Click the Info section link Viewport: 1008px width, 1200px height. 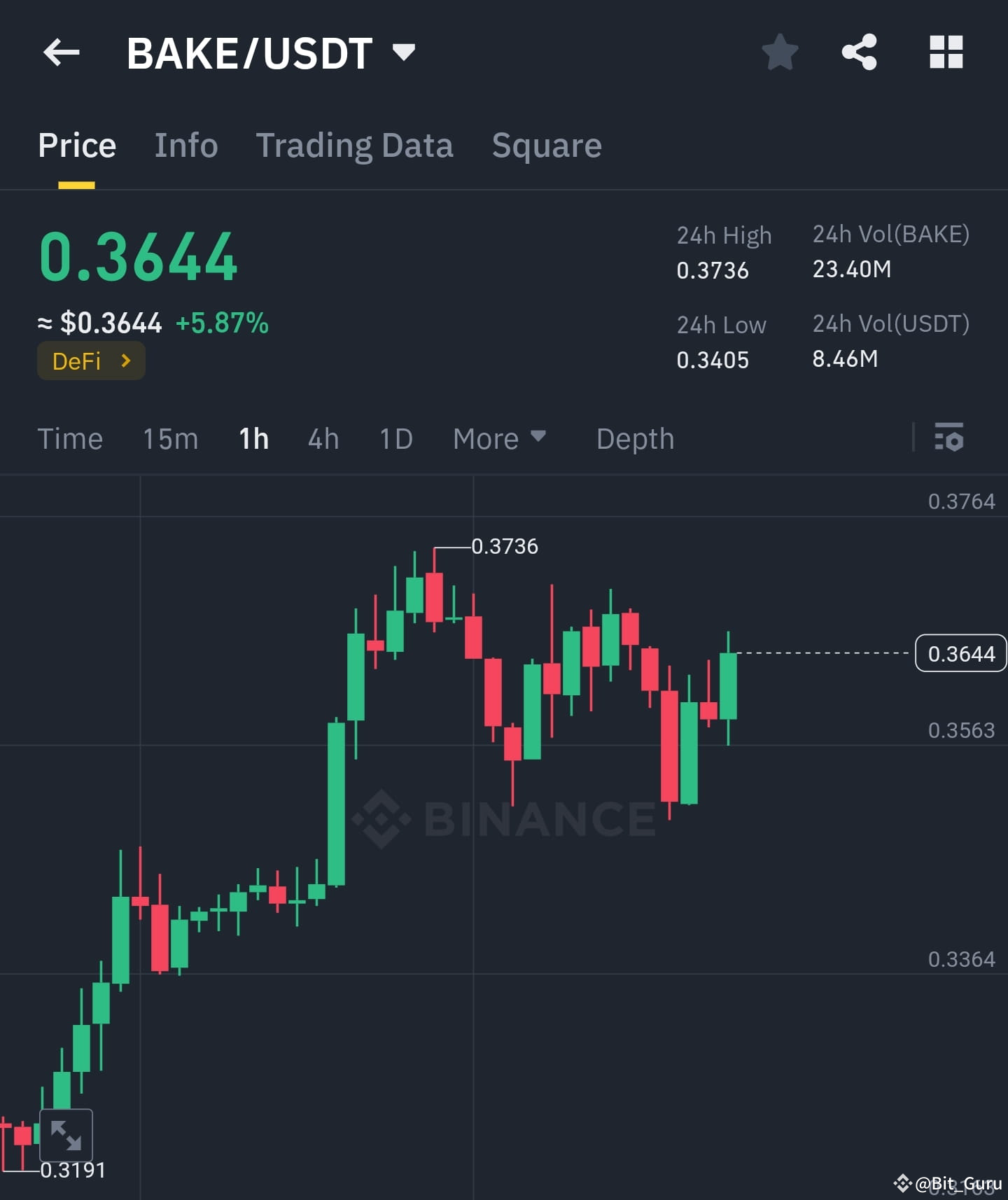[x=185, y=145]
